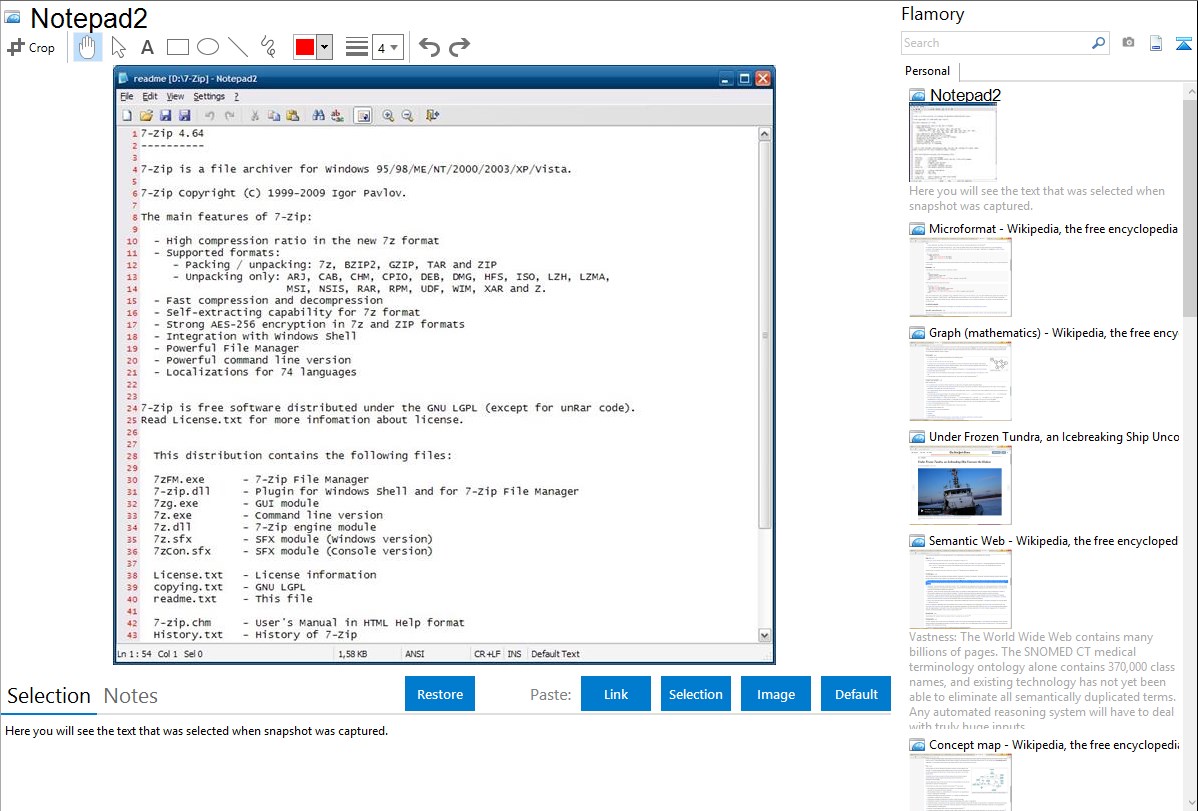Screen dimensions: 1198x811
Task: Choose the arrow pointer tool
Action: [x=118, y=47]
